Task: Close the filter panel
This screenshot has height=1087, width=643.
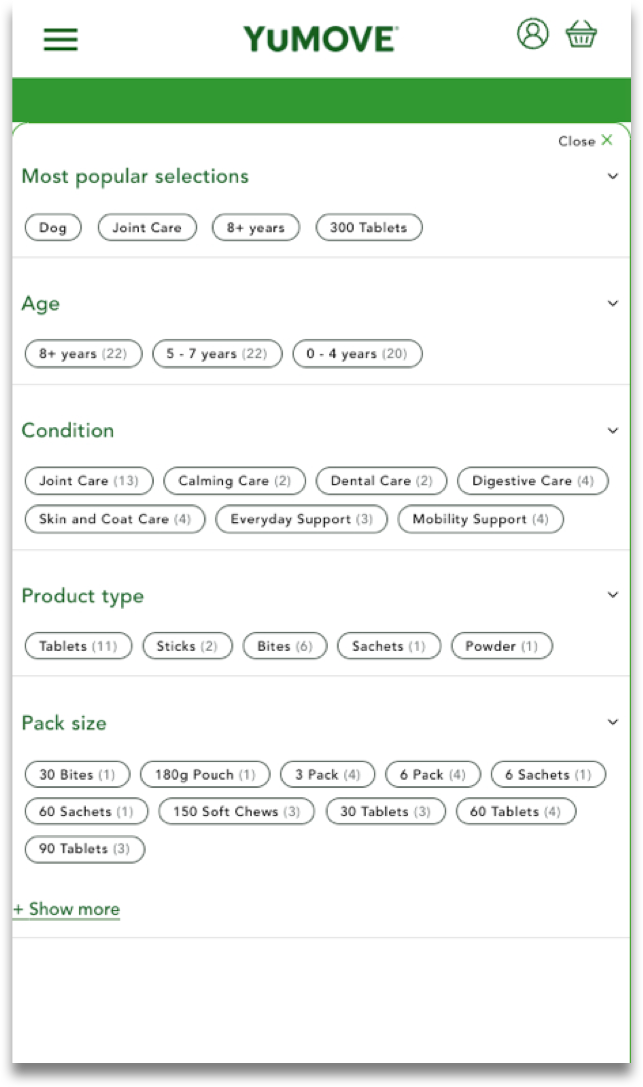Action: pos(585,141)
